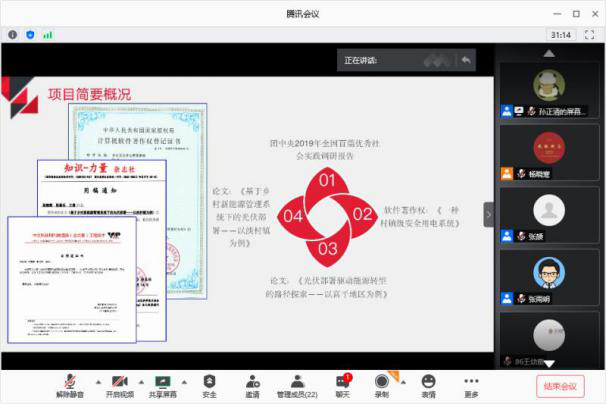Image resolution: width=606 pixels, height=404 pixels.
Task: Collapse the participant video sidebar
Action: pos(489,214)
